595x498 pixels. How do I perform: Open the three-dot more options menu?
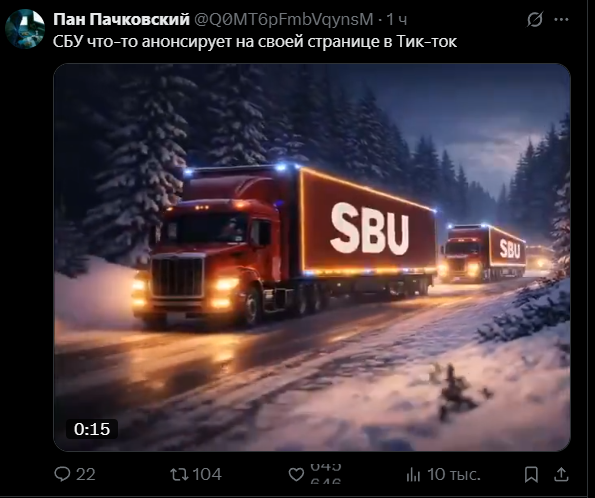coord(562,19)
